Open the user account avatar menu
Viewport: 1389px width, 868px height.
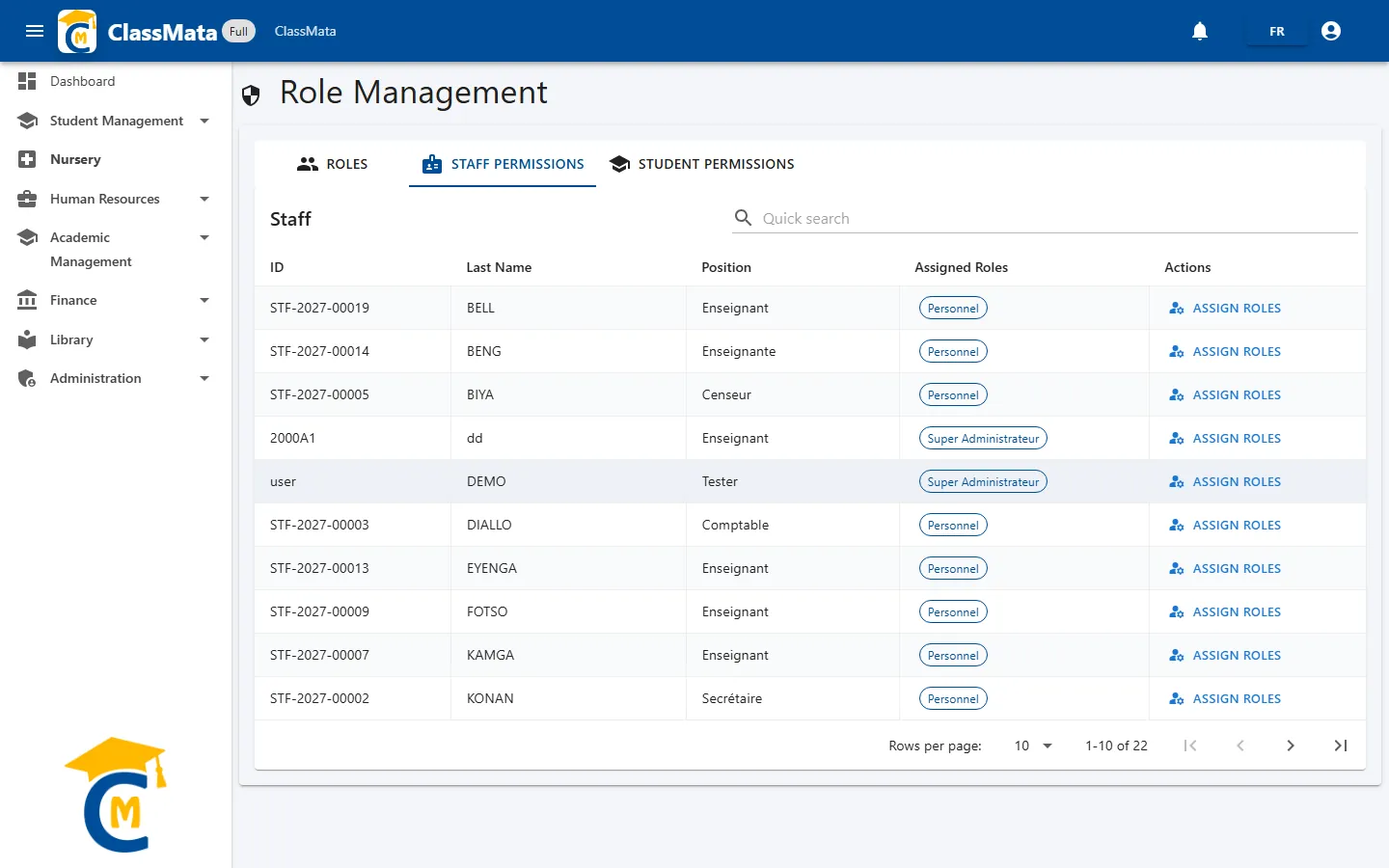1331,31
